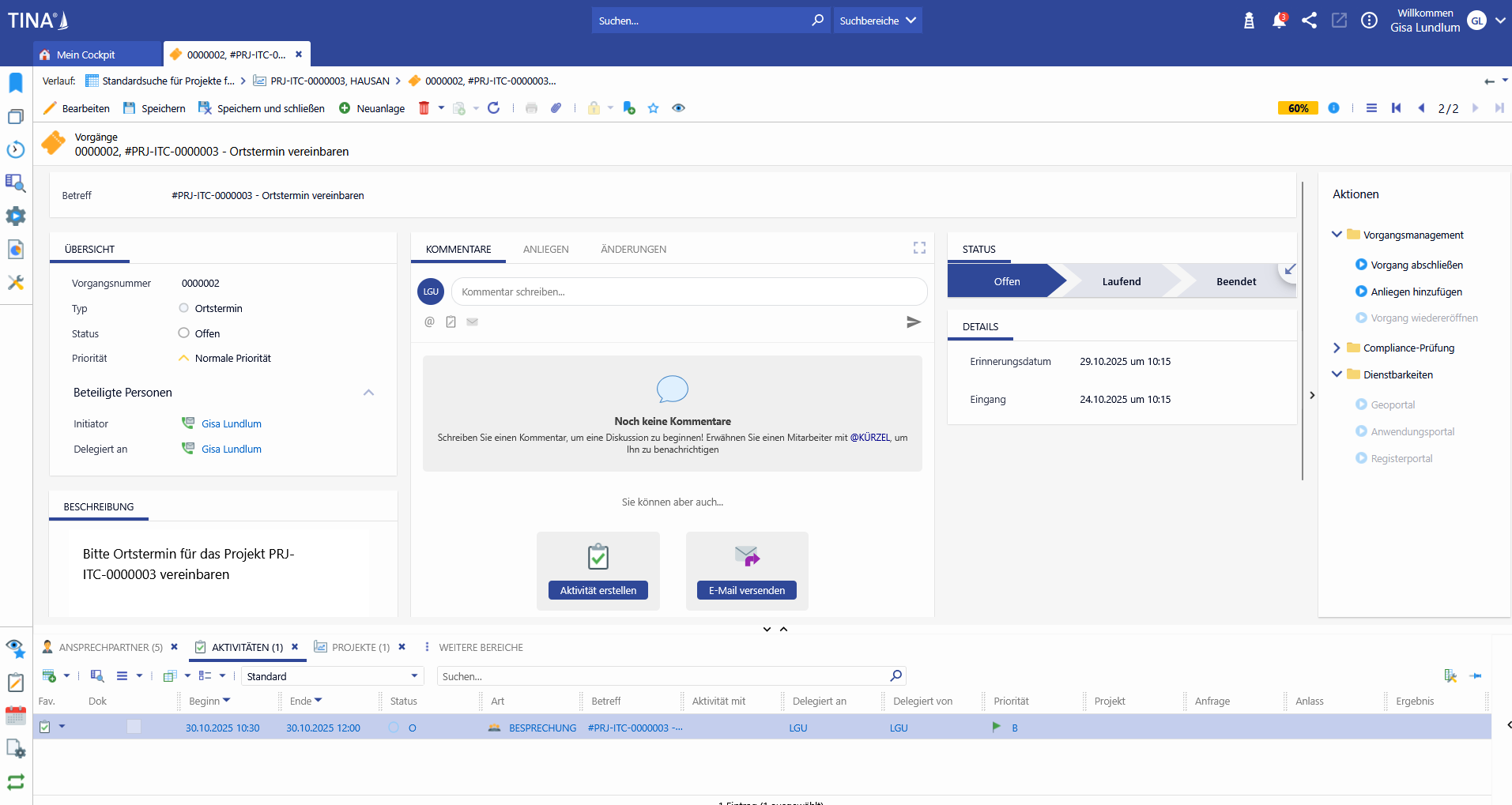
Task: Click the delete trash icon in toolbar
Action: (x=424, y=108)
